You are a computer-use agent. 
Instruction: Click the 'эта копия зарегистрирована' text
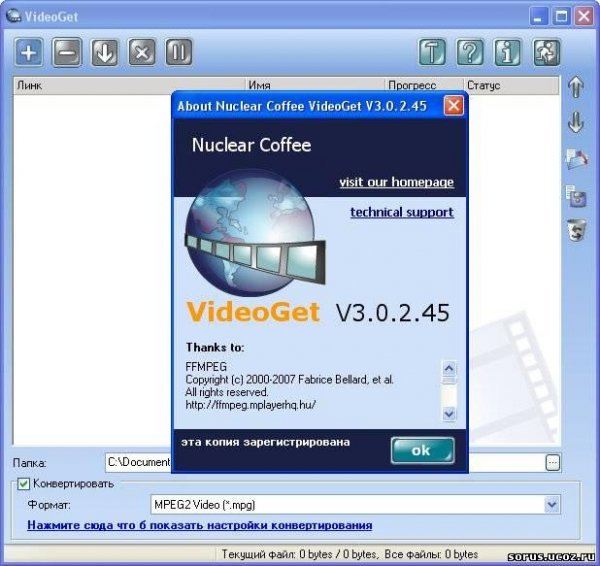click(266, 442)
